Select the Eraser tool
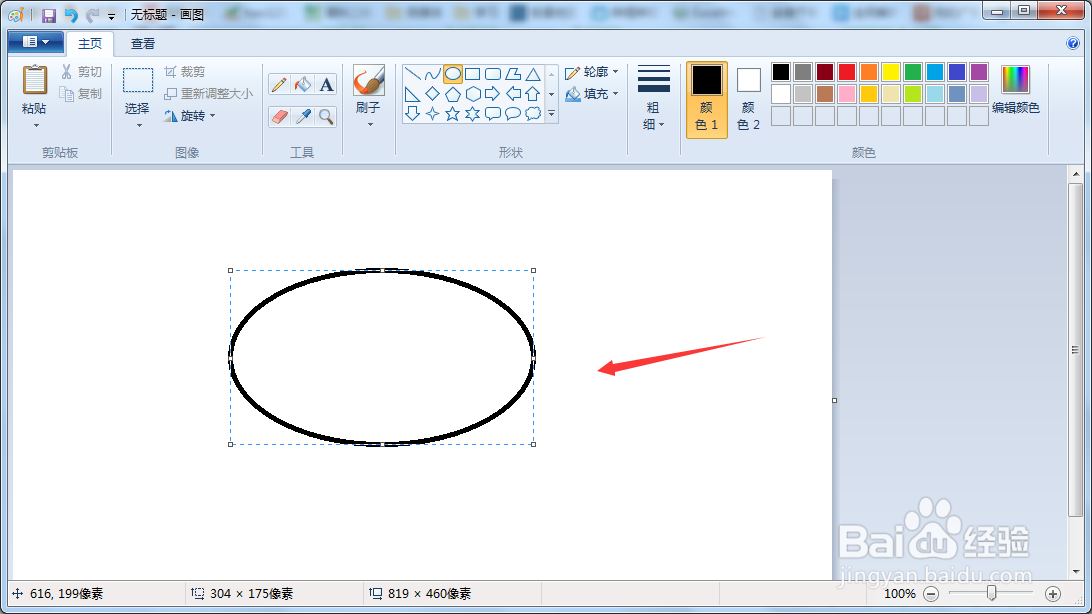 279,116
